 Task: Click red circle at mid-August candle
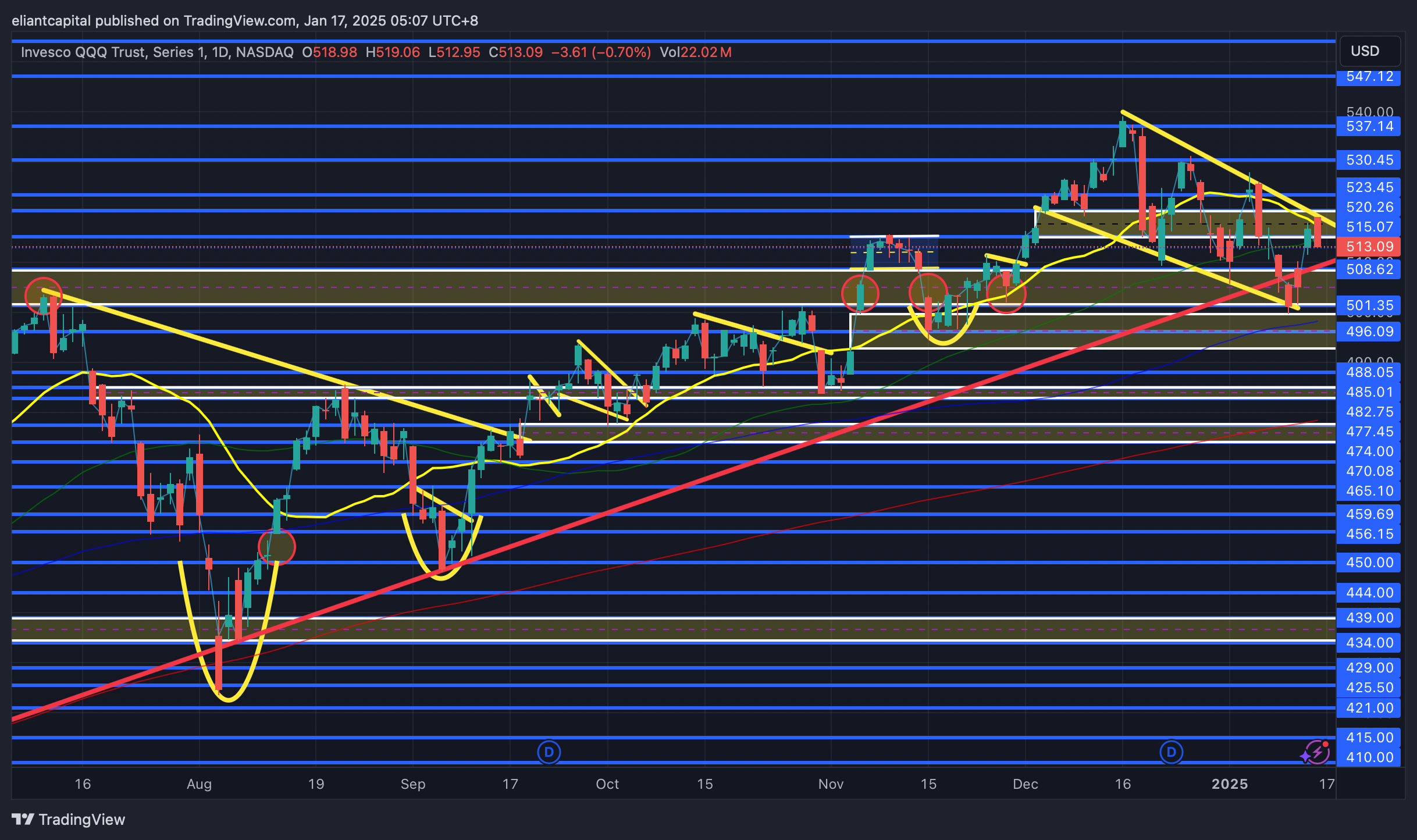click(x=277, y=547)
